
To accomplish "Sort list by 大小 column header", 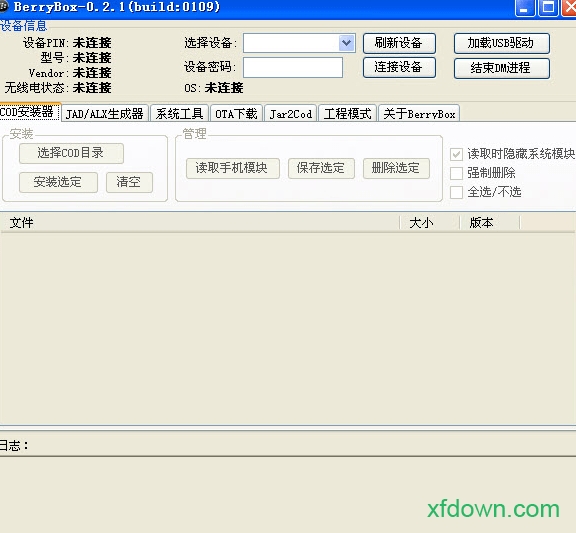I will tap(430, 223).
